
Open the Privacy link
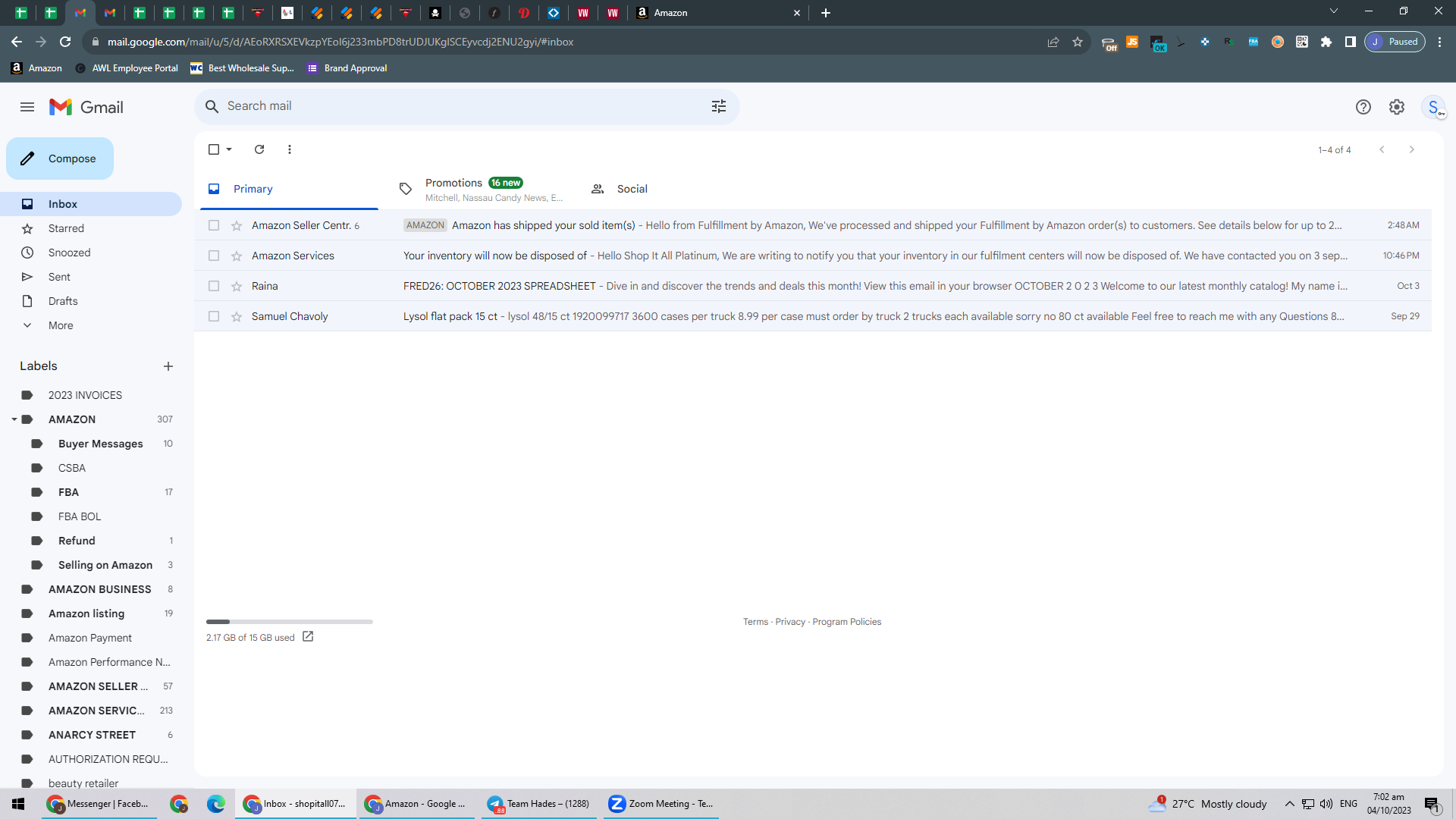coord(790,622)
